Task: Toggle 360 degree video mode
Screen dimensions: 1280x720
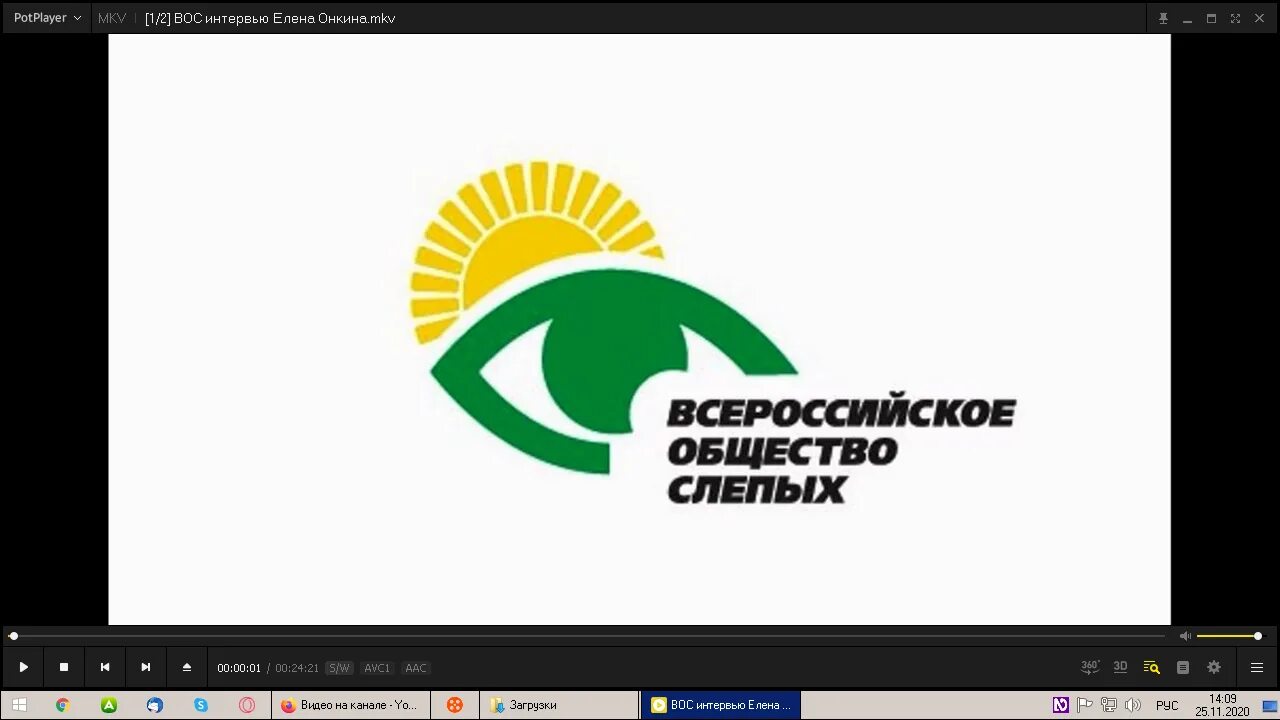Action: (x=1090, y=667)
